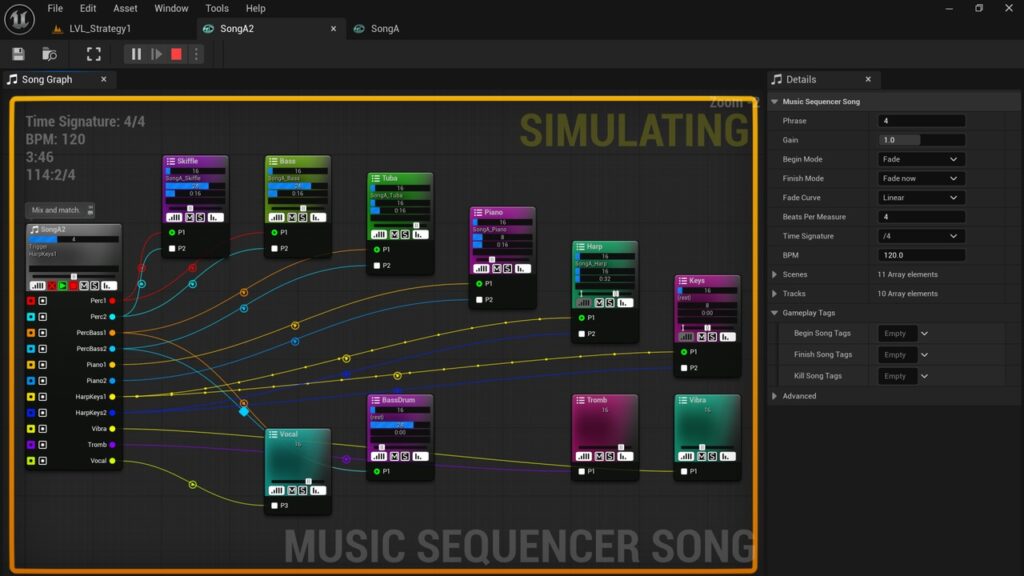This screenshot has width=1024, height=576.
Task: Tick the P1 checkbox on Tromb node
Action: click(x=581, y=471)
